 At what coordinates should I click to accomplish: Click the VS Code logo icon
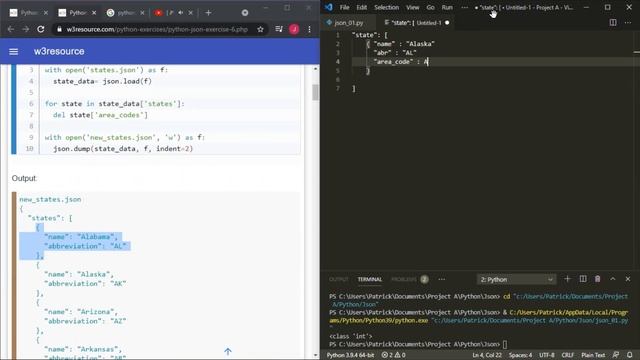tap(329, 7)
